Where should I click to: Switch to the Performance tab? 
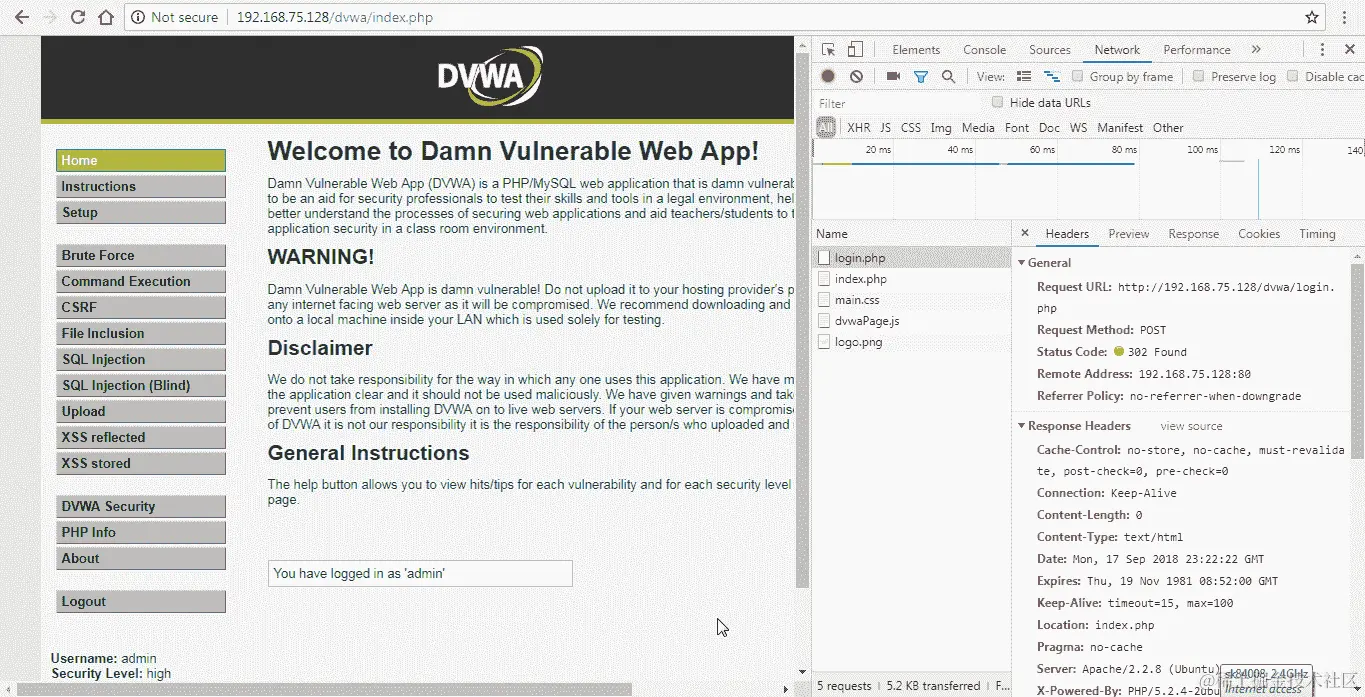tap(1197, 50)
